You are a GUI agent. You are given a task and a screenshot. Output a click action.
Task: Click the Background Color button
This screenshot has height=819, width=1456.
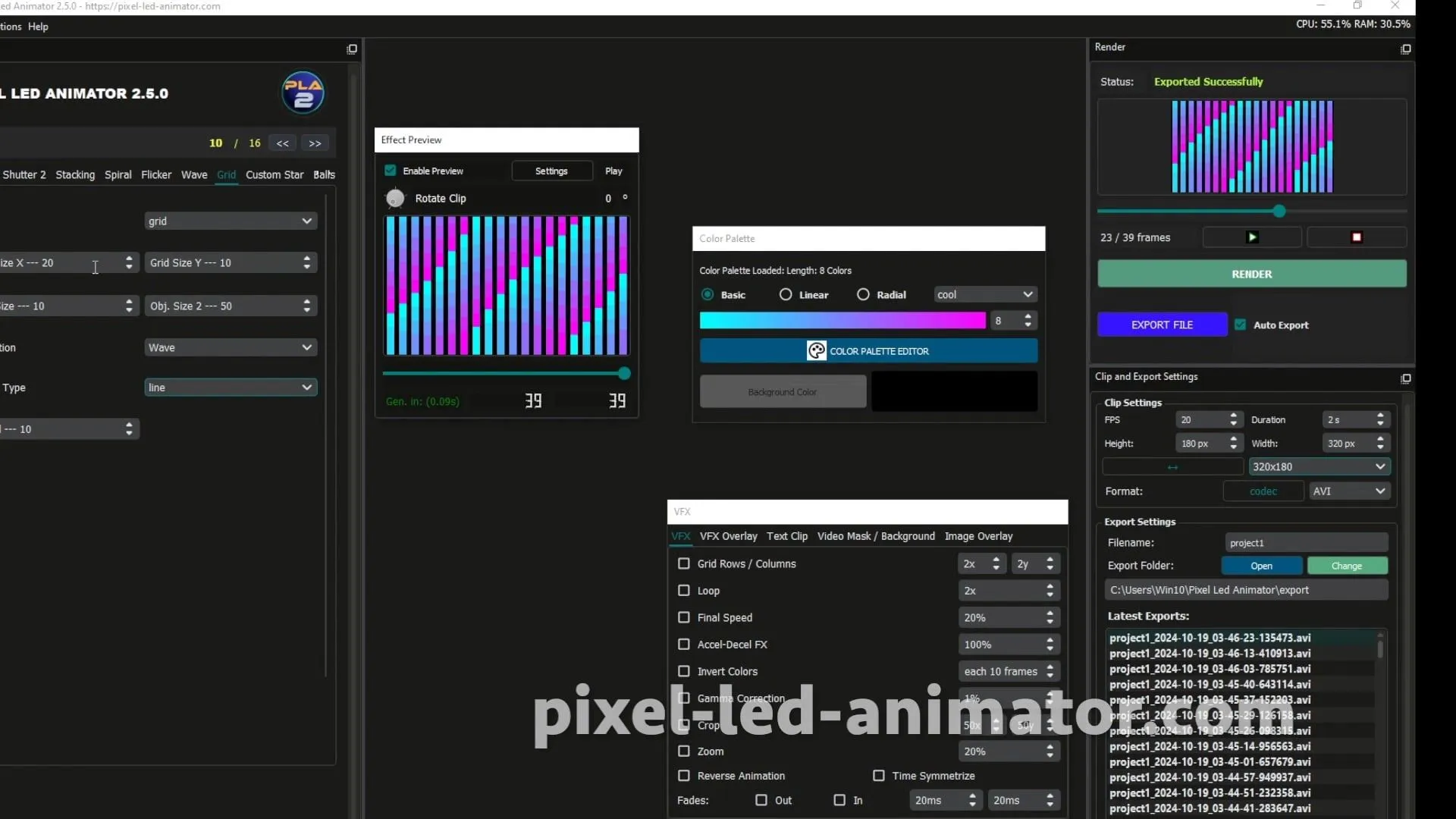click(x=783, y=392)
